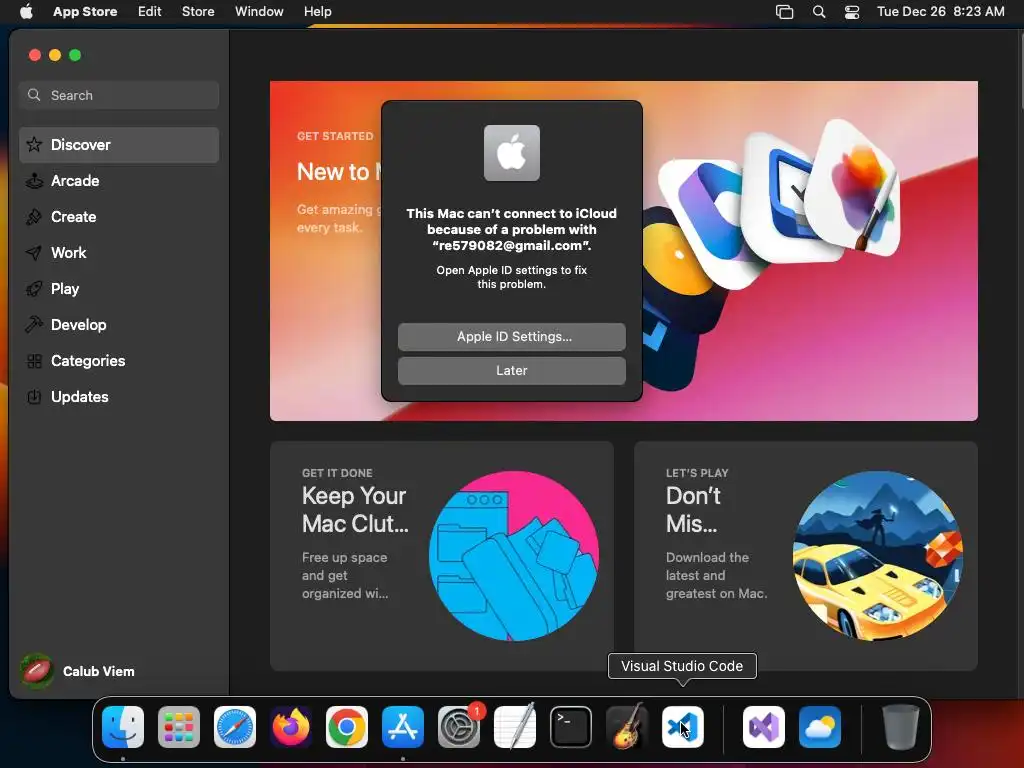Select Discover in the sidebar
The image size is (1024, 768).
[119, 145]
